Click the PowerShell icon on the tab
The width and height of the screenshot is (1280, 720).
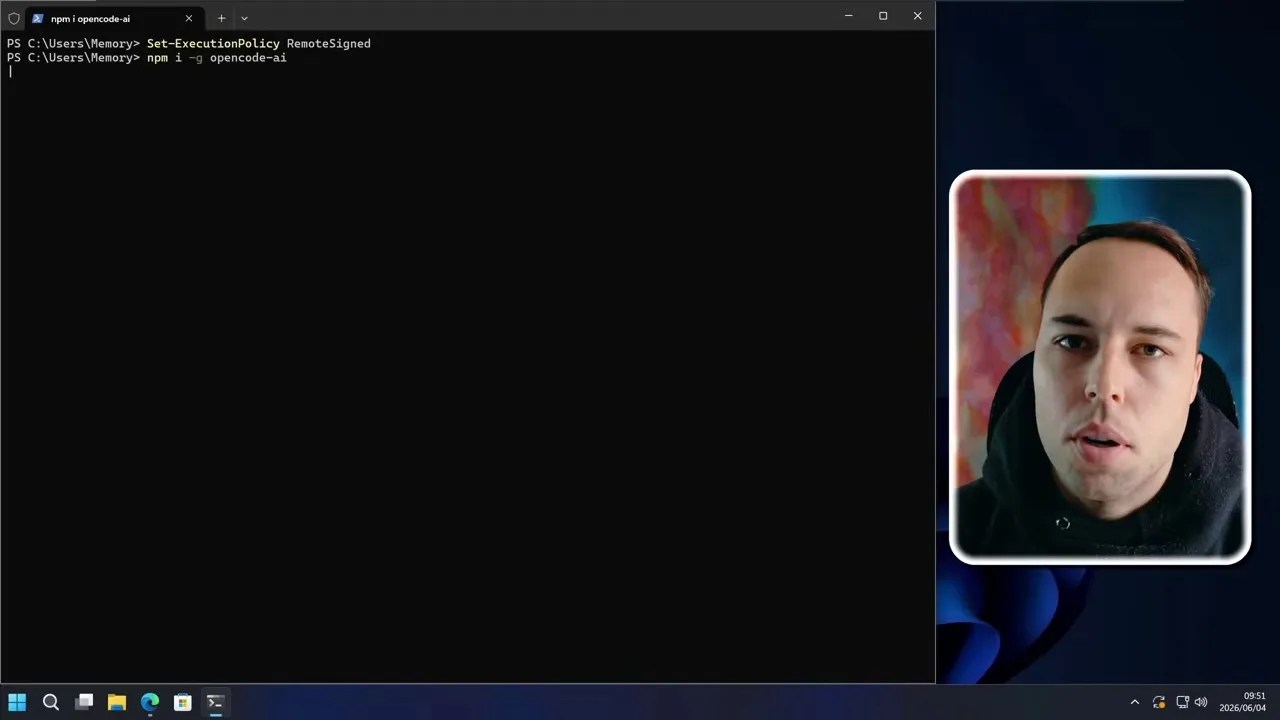point(38,18)
